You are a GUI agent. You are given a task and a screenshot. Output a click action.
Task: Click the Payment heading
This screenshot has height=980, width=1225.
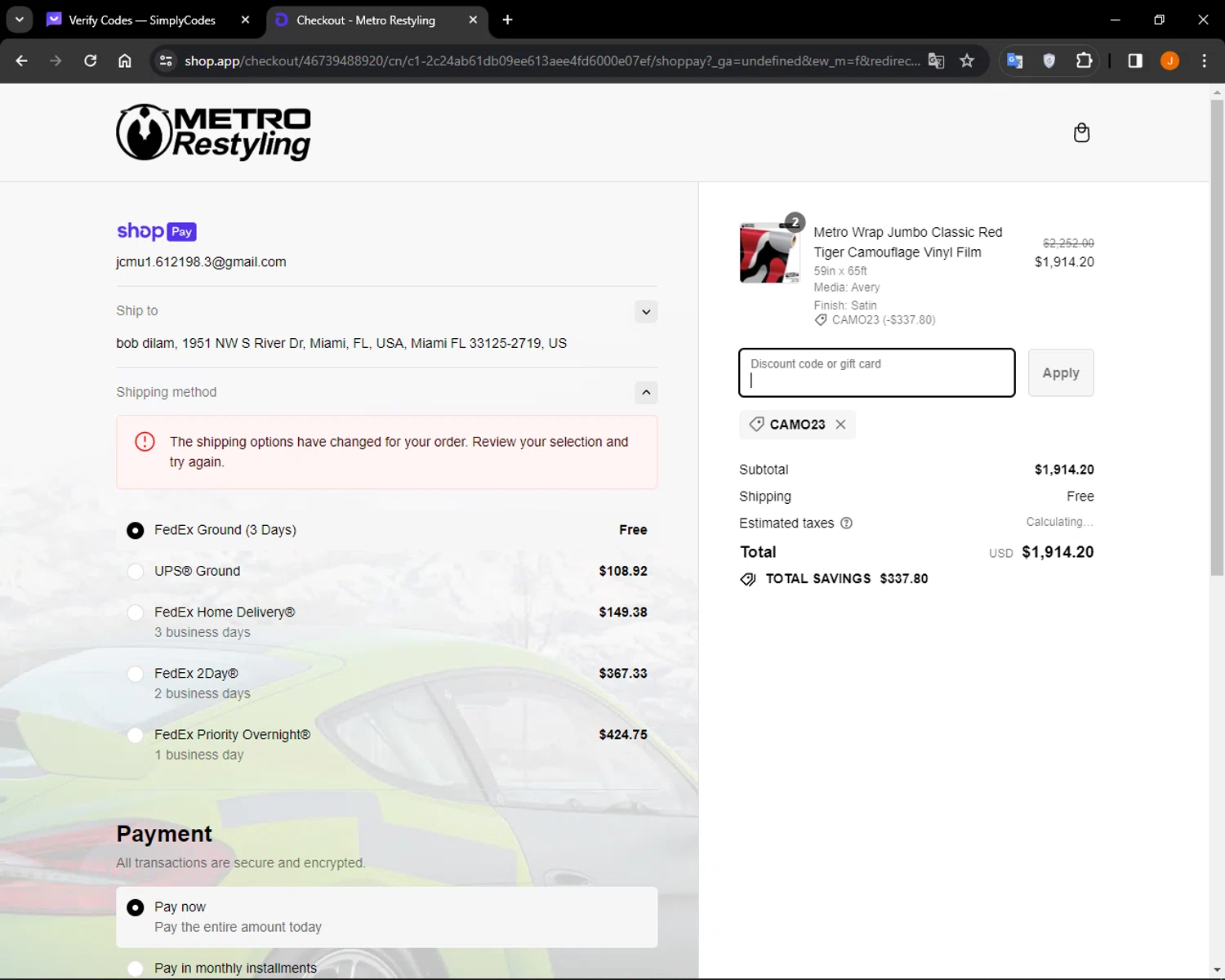[x=164, y=834]
